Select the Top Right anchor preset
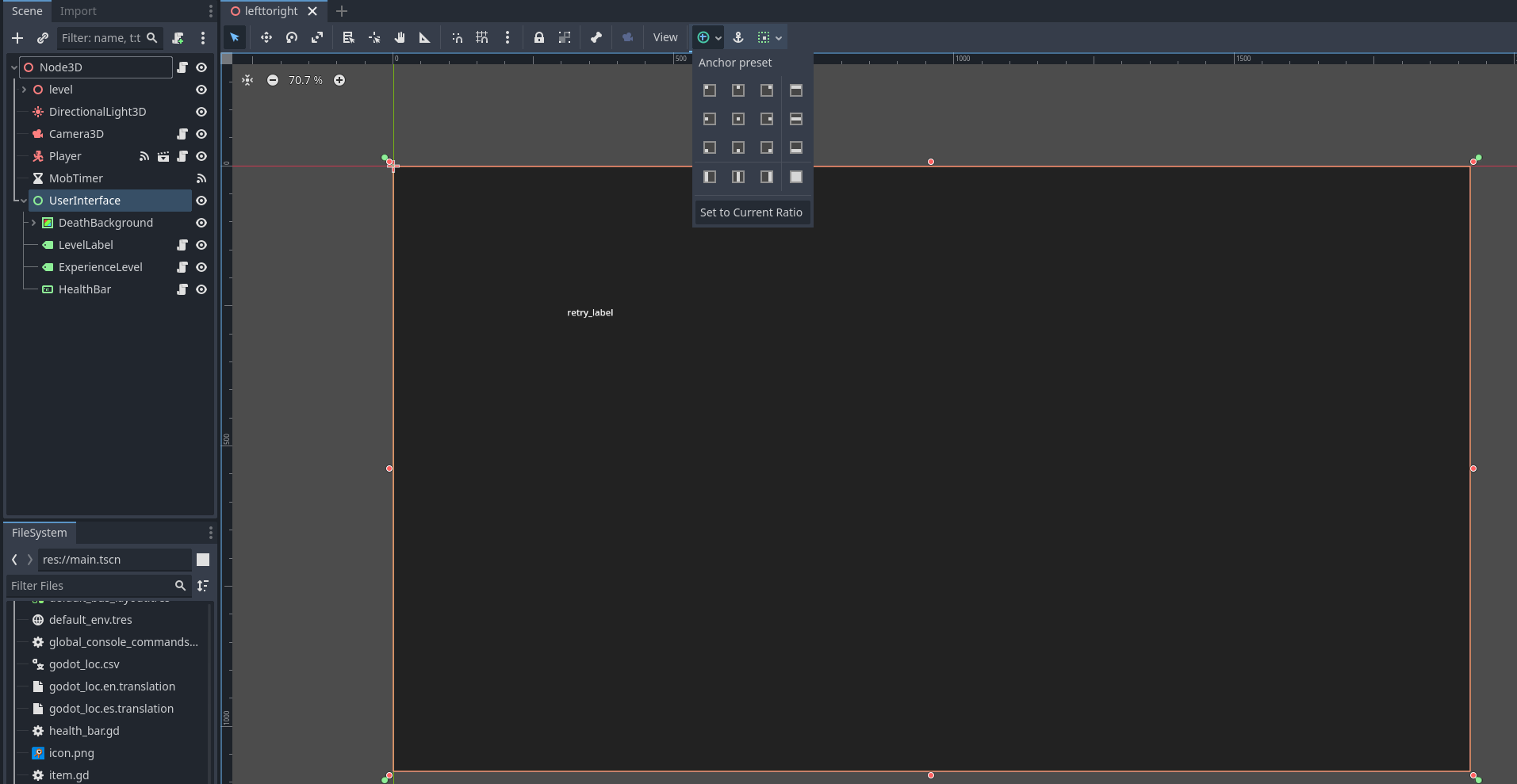 click(x=767, y=90)
